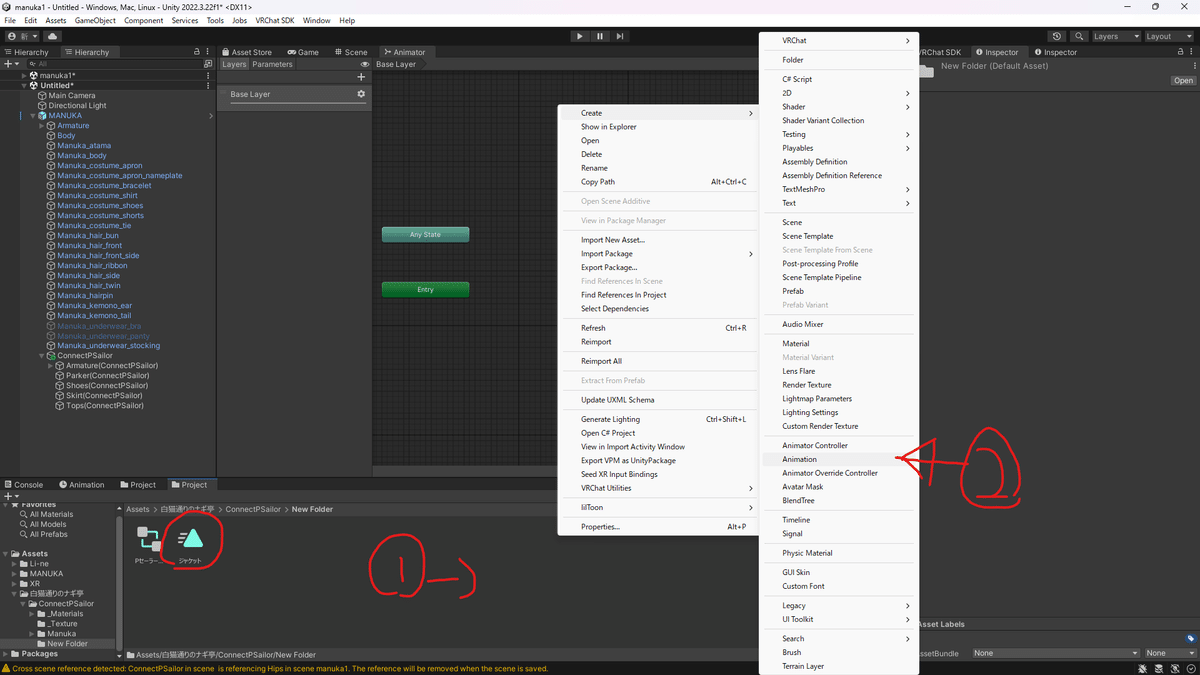Select Manuka_hair_twin object
1200x675 pixels.
click(88, 286)
